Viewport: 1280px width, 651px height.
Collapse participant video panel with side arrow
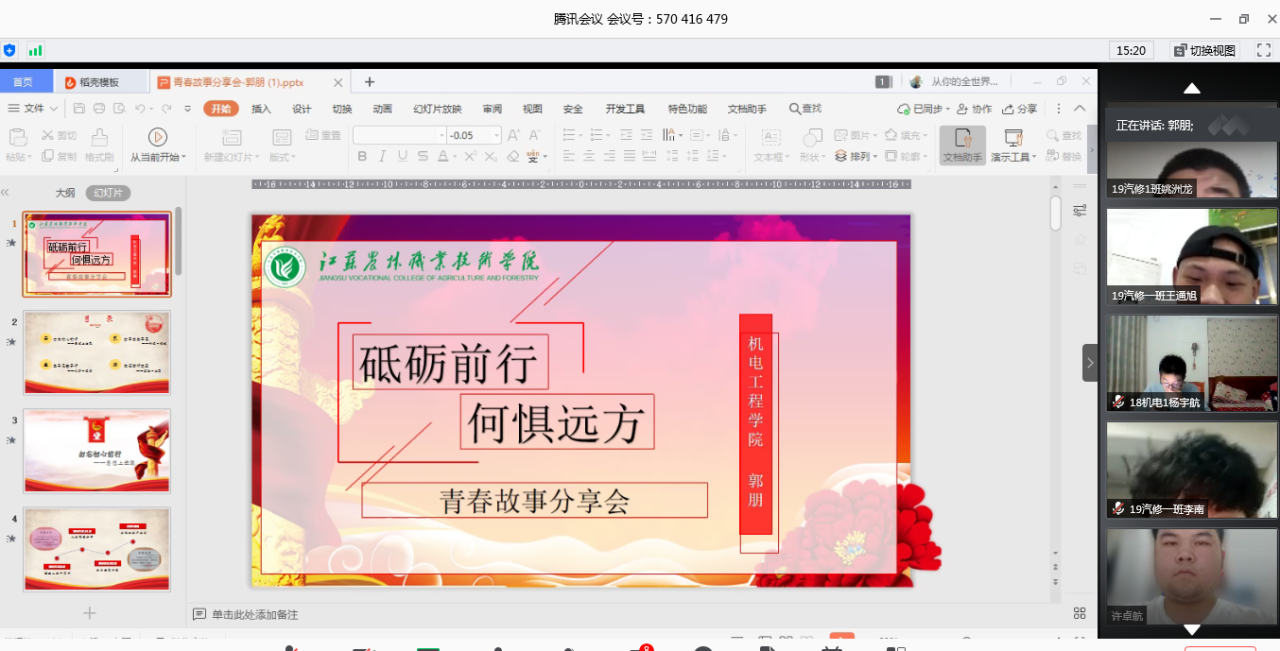click(1089, 362)
